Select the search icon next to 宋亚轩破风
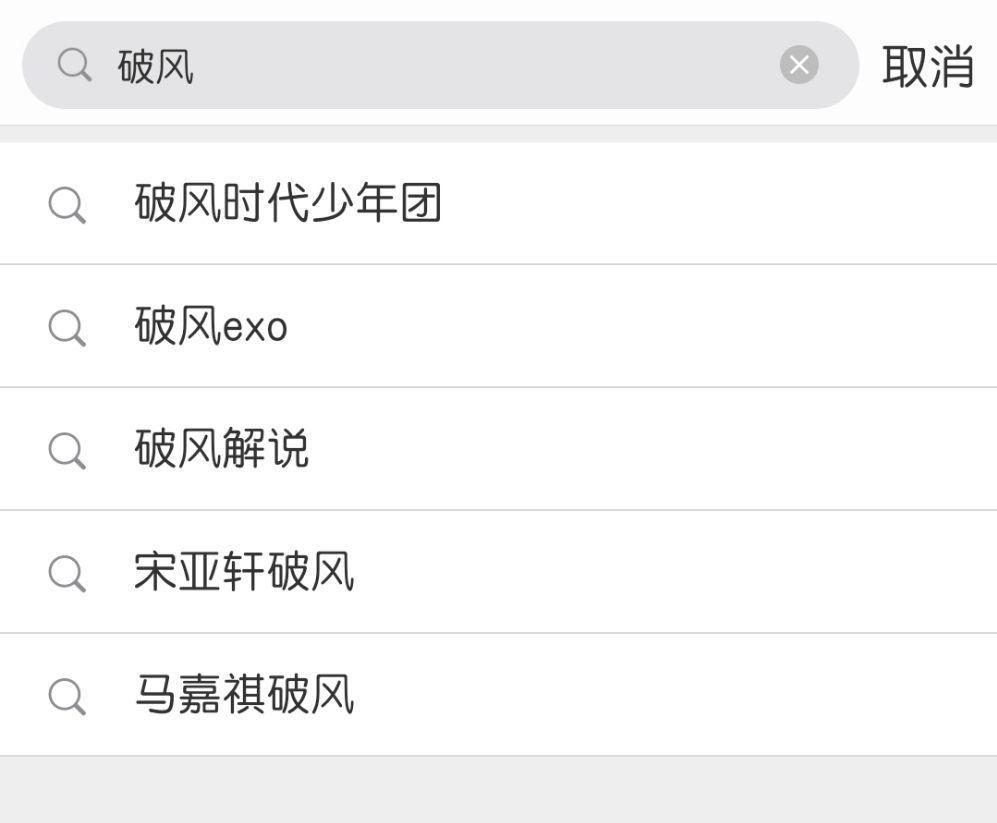 pos(67,573)
